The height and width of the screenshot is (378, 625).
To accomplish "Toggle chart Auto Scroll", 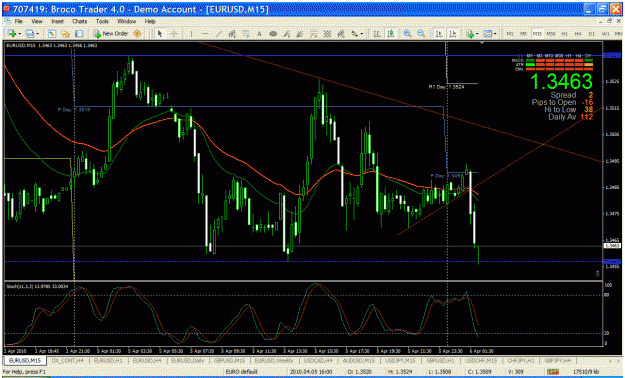I will [x=439, y=34].
